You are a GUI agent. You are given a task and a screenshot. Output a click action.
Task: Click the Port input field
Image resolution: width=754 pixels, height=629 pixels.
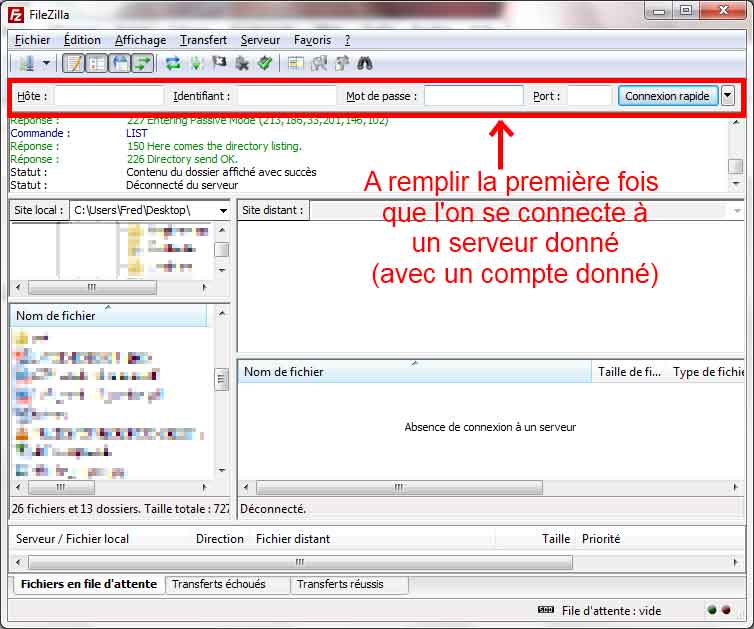(x=589, y=96)
